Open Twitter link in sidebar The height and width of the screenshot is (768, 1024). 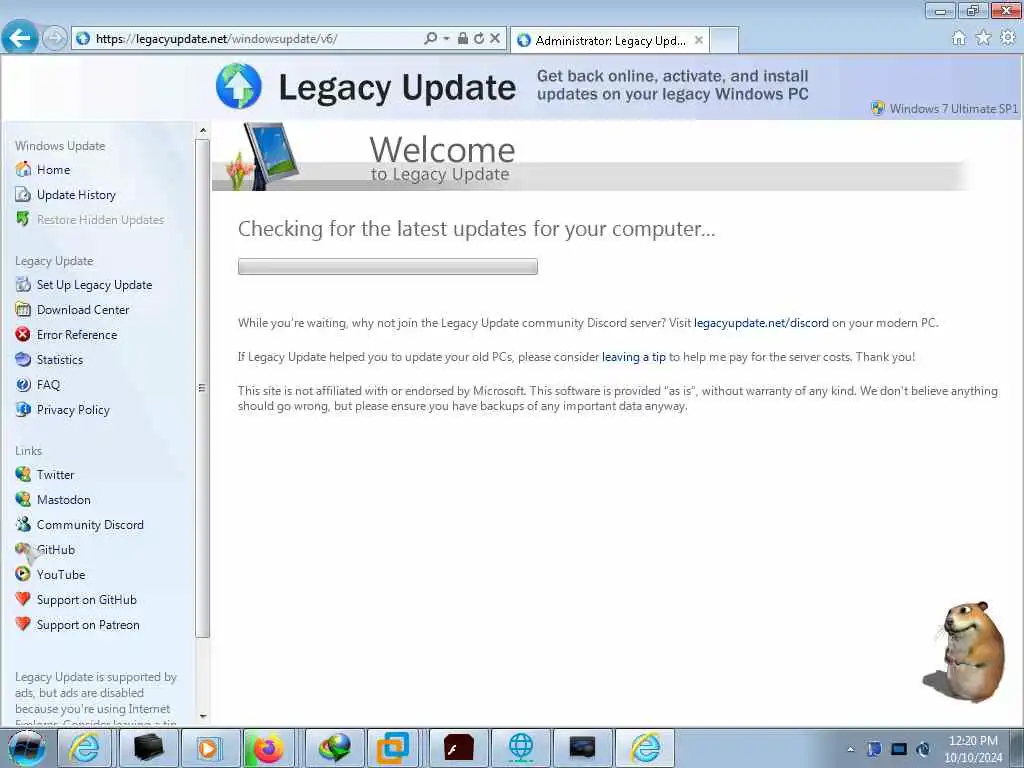pyautogui.click(x=56, y=475)
